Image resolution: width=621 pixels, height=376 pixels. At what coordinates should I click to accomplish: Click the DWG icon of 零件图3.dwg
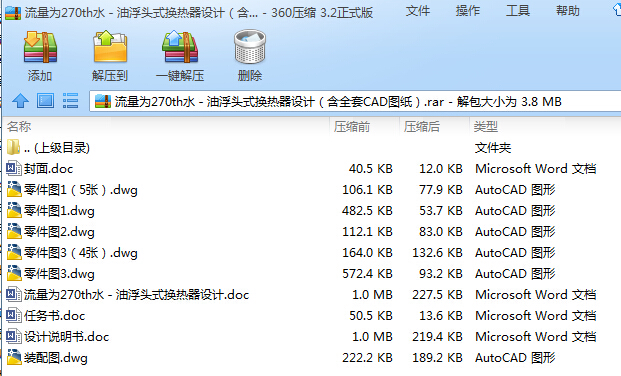tap(14, 273)
